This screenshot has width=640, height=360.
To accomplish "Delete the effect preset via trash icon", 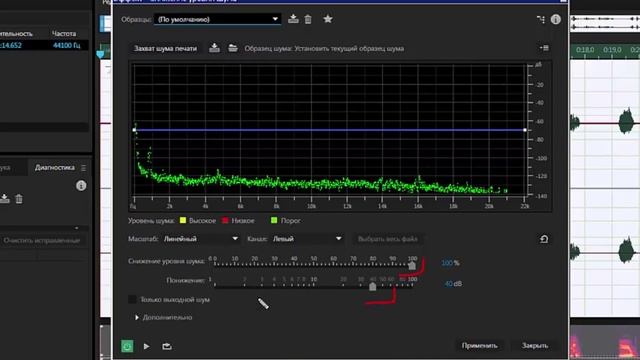I will 308,19.
